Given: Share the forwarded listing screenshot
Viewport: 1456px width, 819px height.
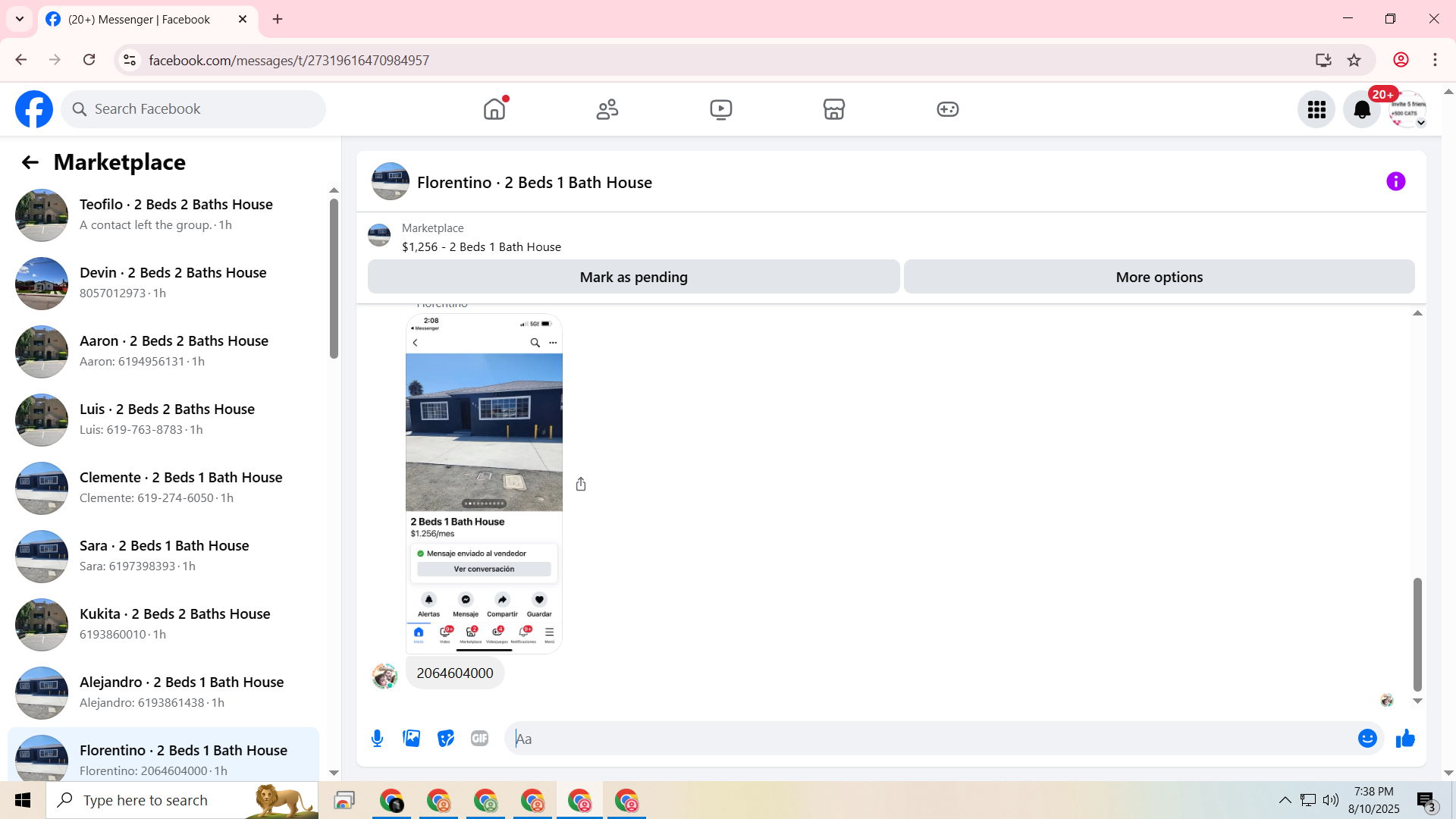Looking at the screenshot, I should click(581, 484).
